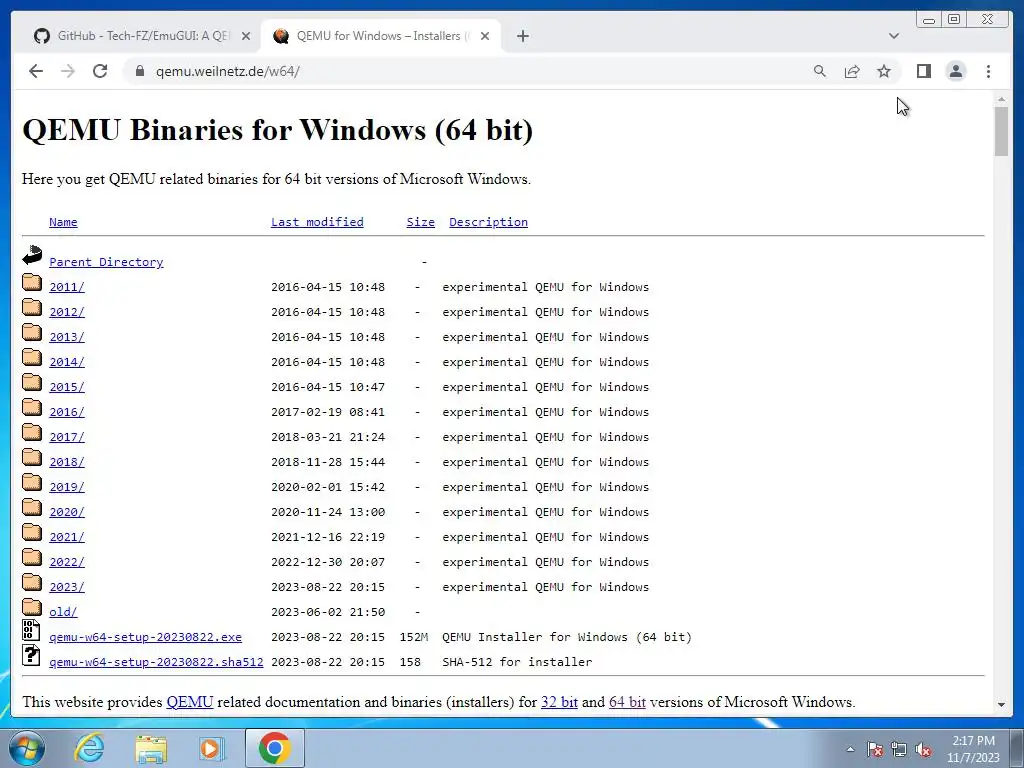Open the muted volume tray icon
This screenshot has height=768, width=1024.
point(923,750)
